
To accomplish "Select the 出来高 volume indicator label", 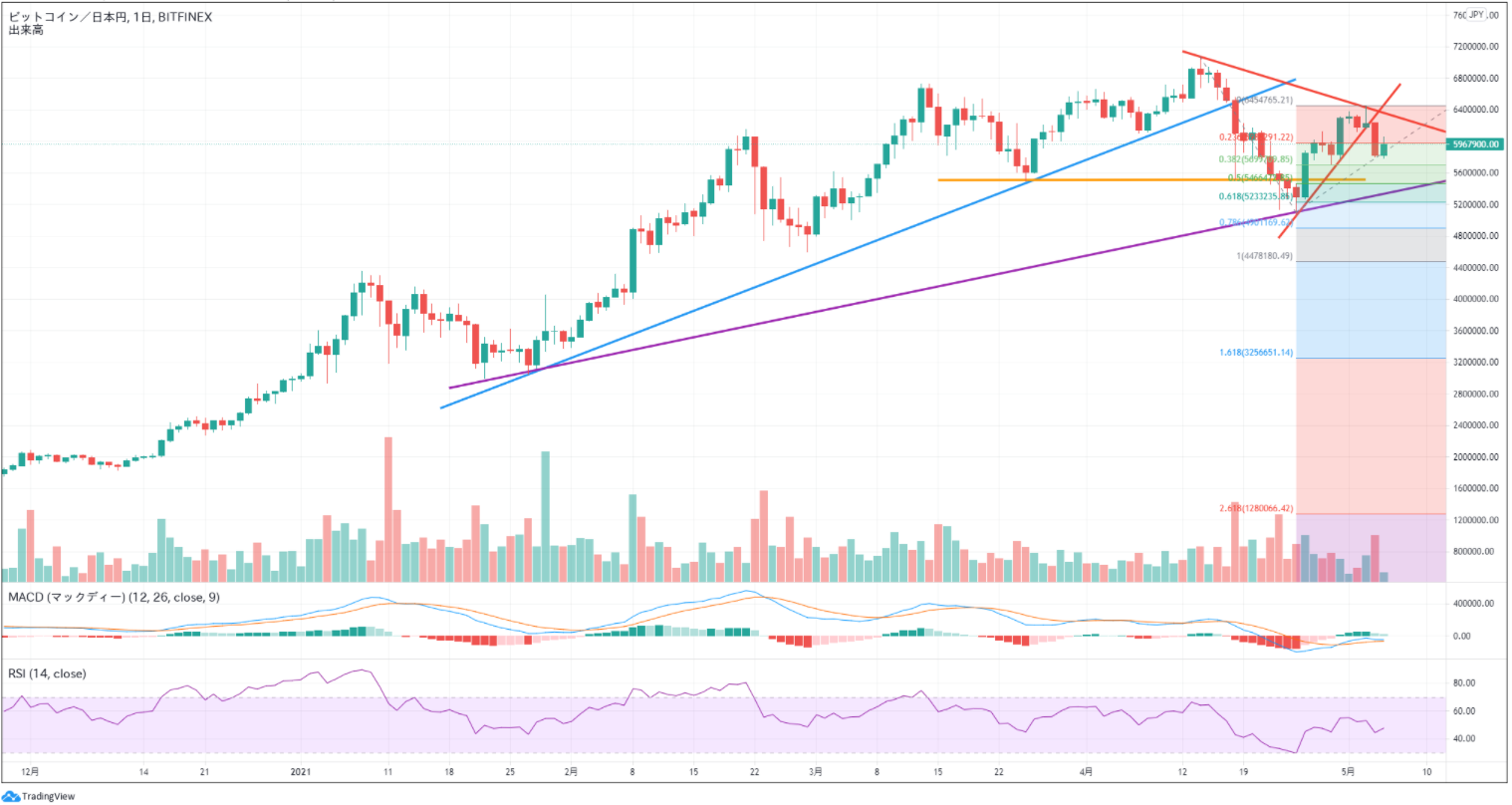I will (26, 31).
